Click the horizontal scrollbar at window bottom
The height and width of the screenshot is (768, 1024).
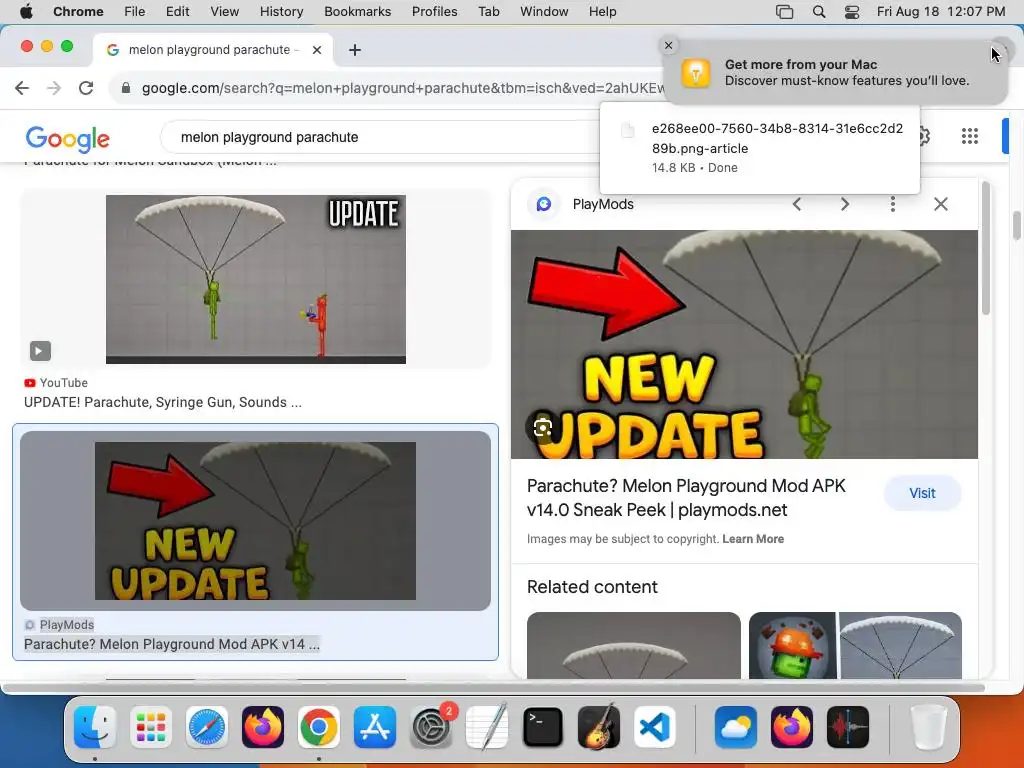click(494, 688)
